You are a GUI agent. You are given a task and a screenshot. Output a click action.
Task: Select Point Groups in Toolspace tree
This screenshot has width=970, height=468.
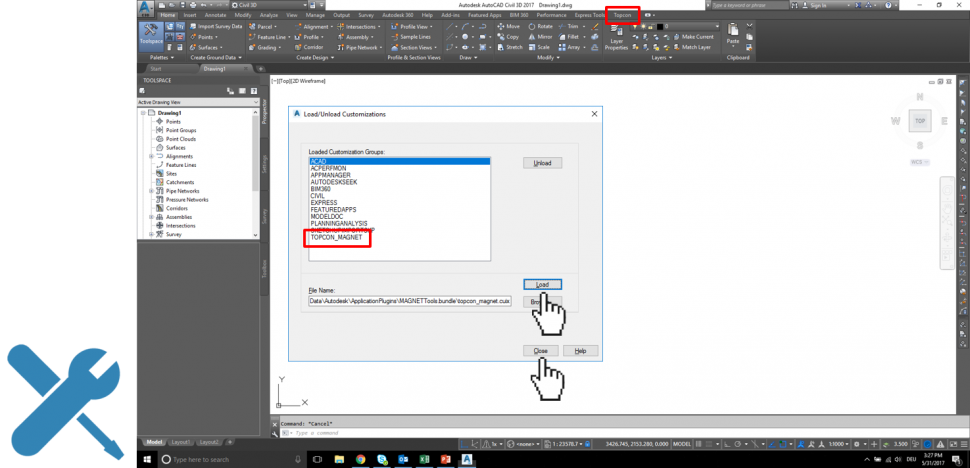point(181,130)
